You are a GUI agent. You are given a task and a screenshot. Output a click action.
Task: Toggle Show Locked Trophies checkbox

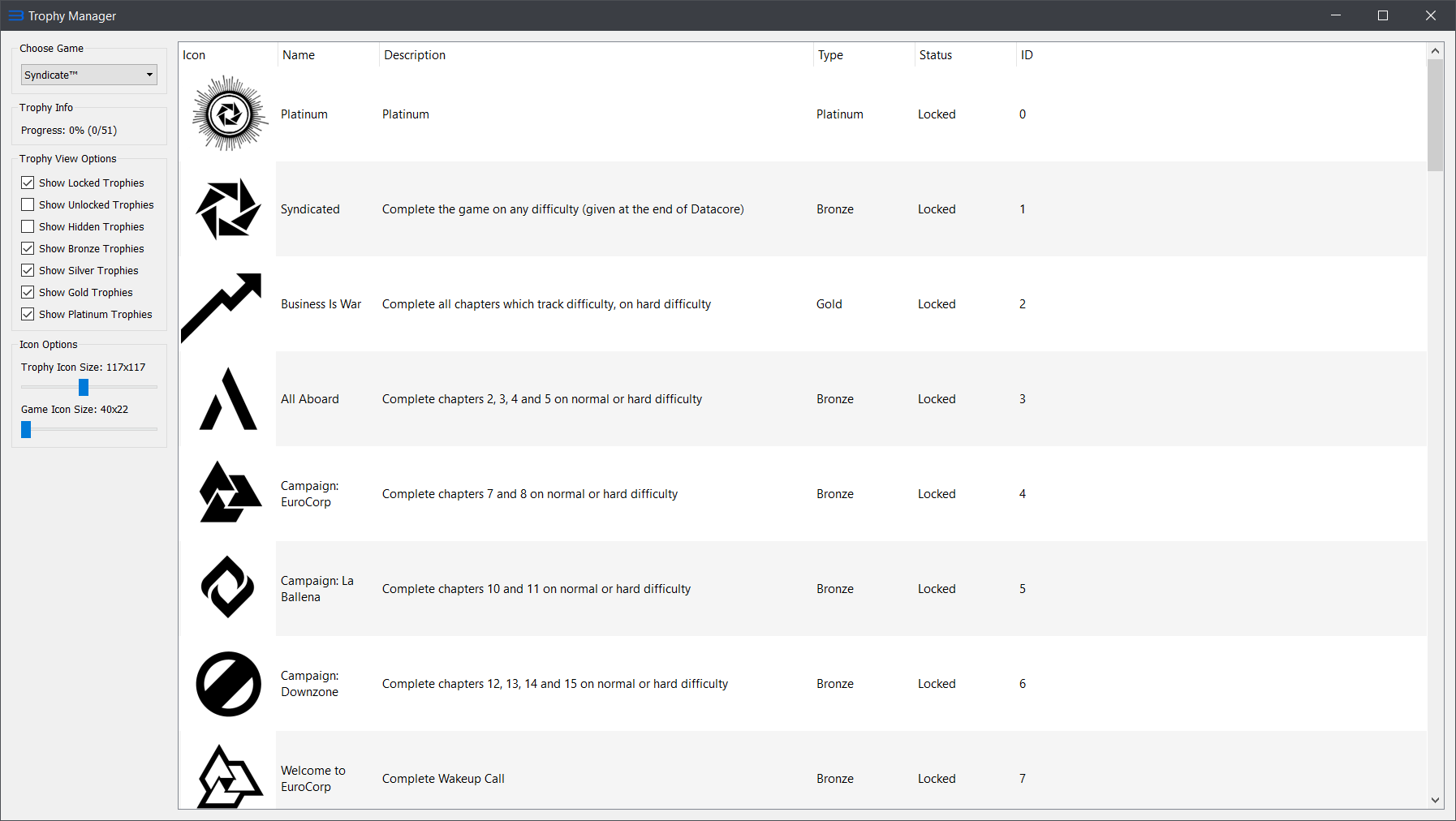pos(28,183)
